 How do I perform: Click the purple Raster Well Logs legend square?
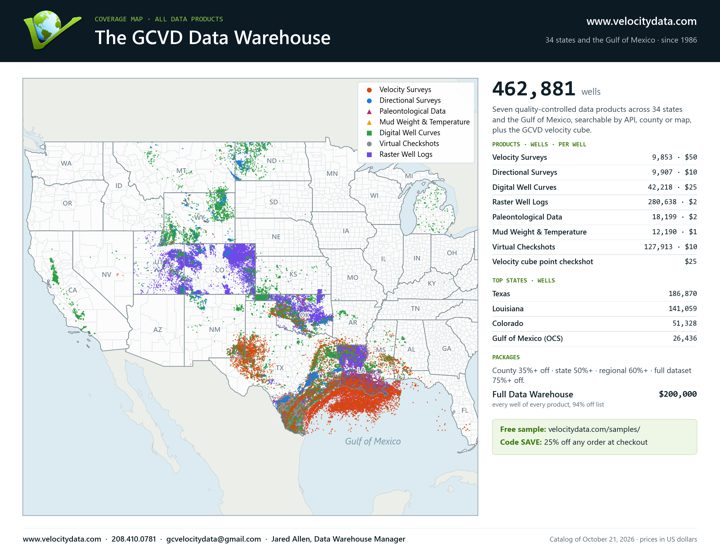[369, 155]
